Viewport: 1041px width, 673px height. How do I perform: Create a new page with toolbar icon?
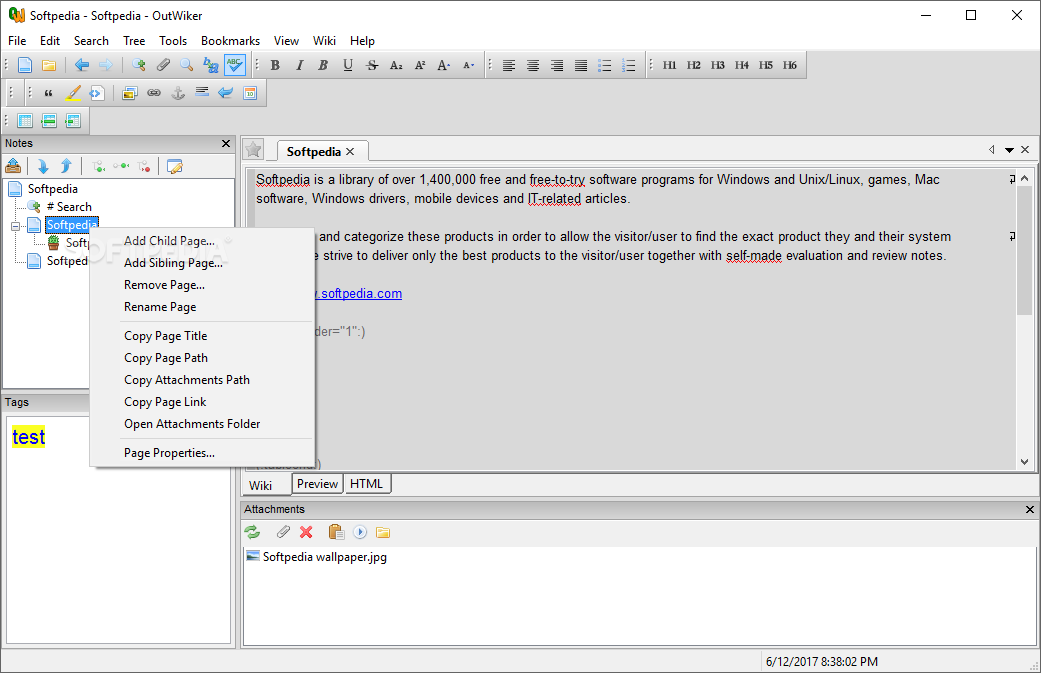pyautogui.click(x=25, y=65)
